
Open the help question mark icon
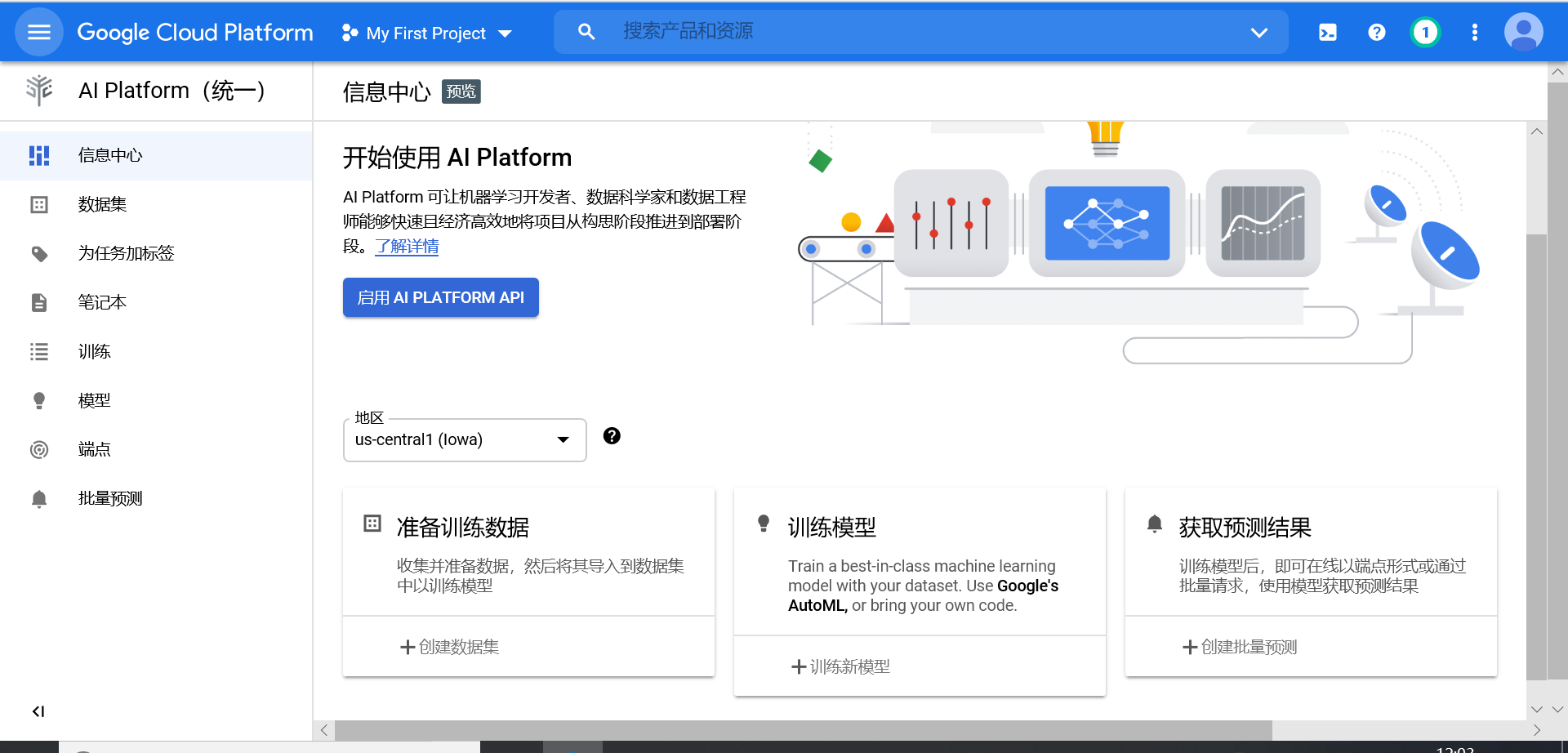pyautogui.click(x=1377, y=33)
